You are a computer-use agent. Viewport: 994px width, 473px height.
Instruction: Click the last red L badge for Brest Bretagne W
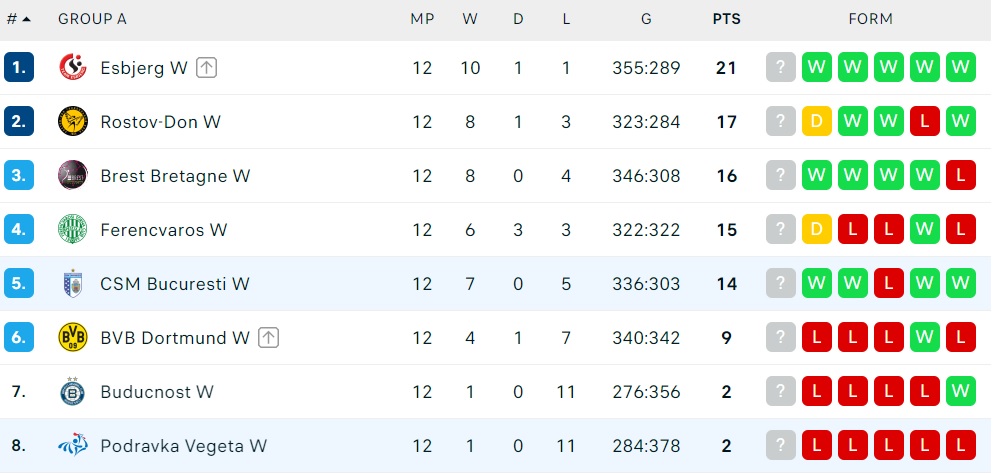click(960, 176)
